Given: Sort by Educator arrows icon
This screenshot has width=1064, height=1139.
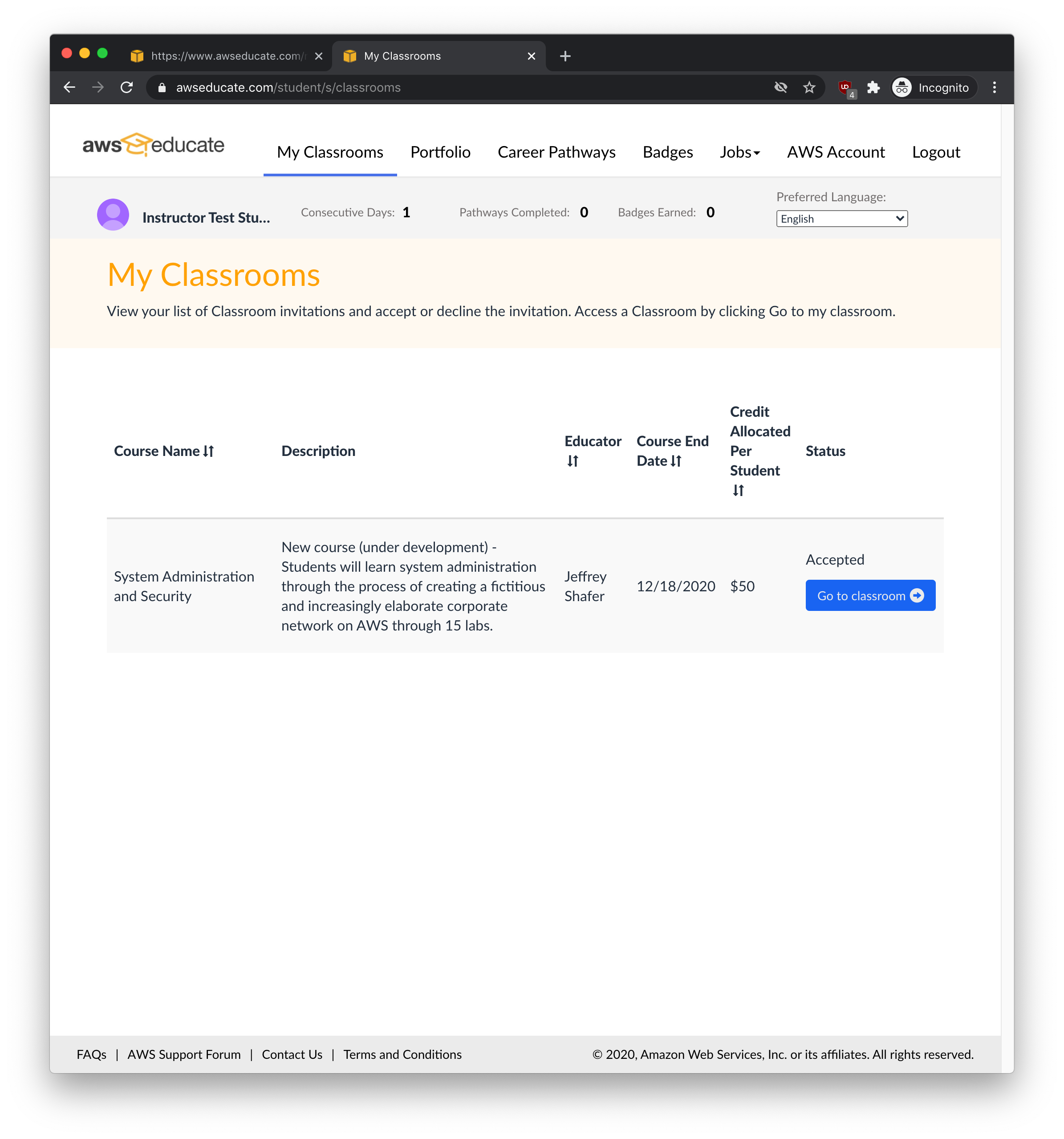Looking at the screenshot, I should 573,461.
